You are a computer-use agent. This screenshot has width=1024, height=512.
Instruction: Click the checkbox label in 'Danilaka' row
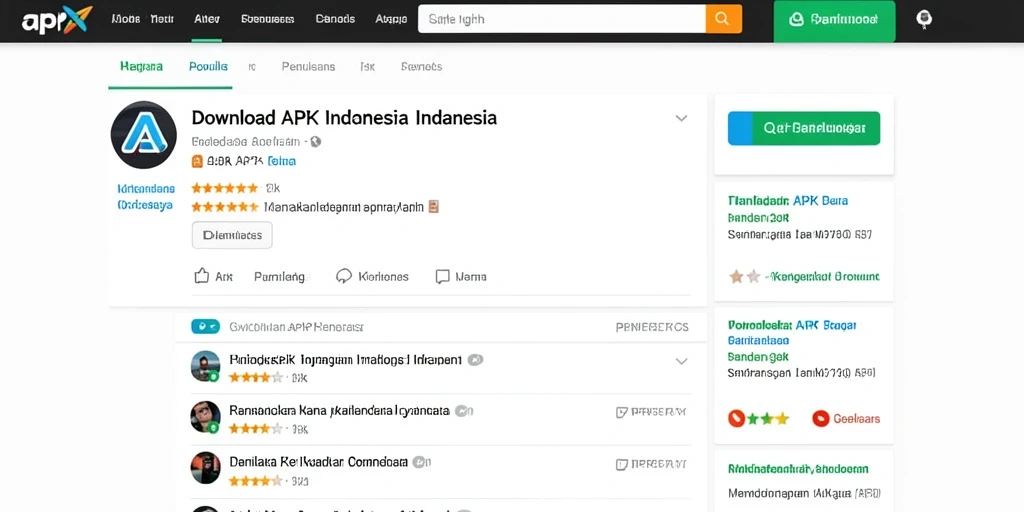tap(651, 464)
